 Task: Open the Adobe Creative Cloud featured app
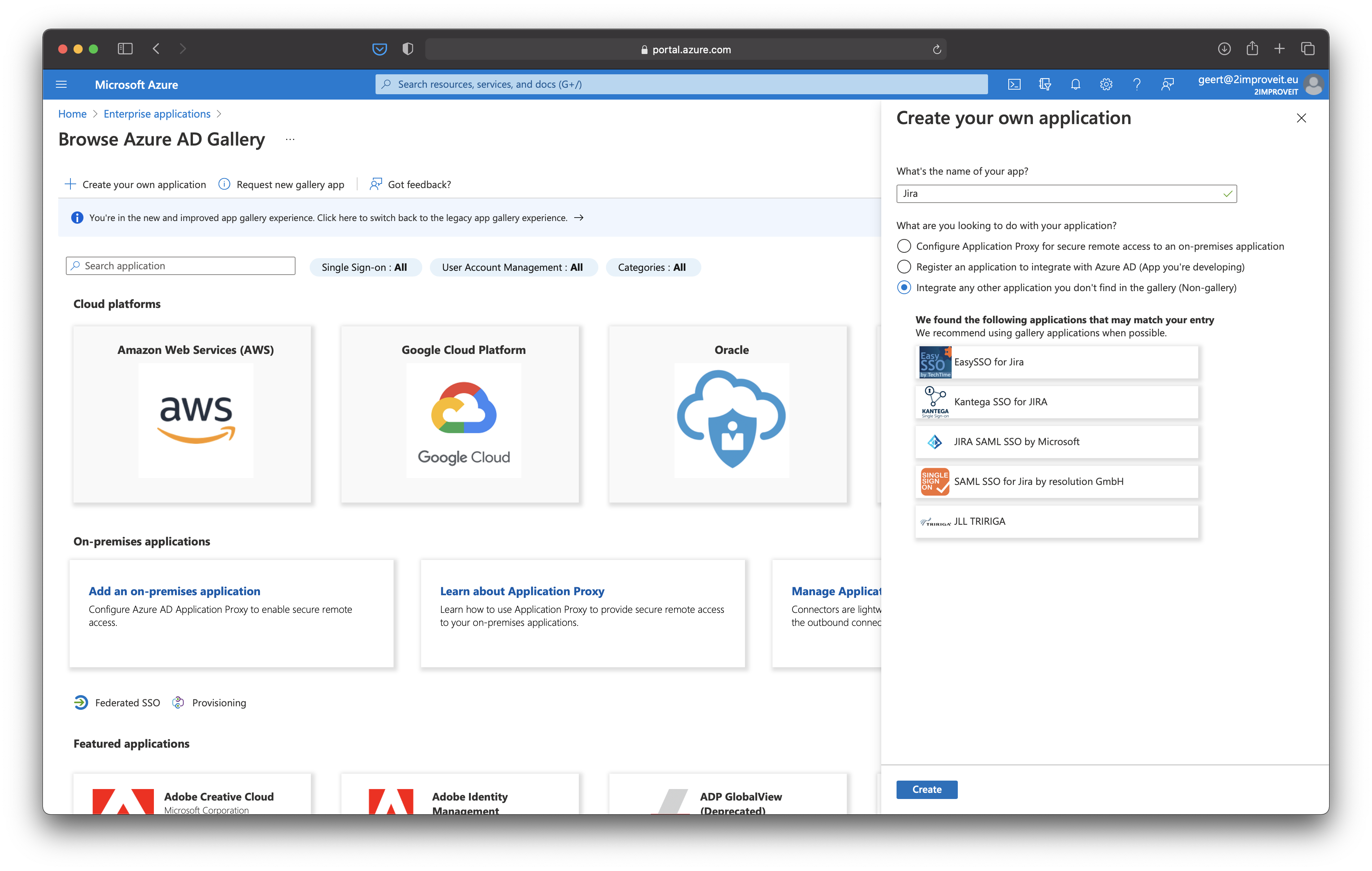[192, 794]
